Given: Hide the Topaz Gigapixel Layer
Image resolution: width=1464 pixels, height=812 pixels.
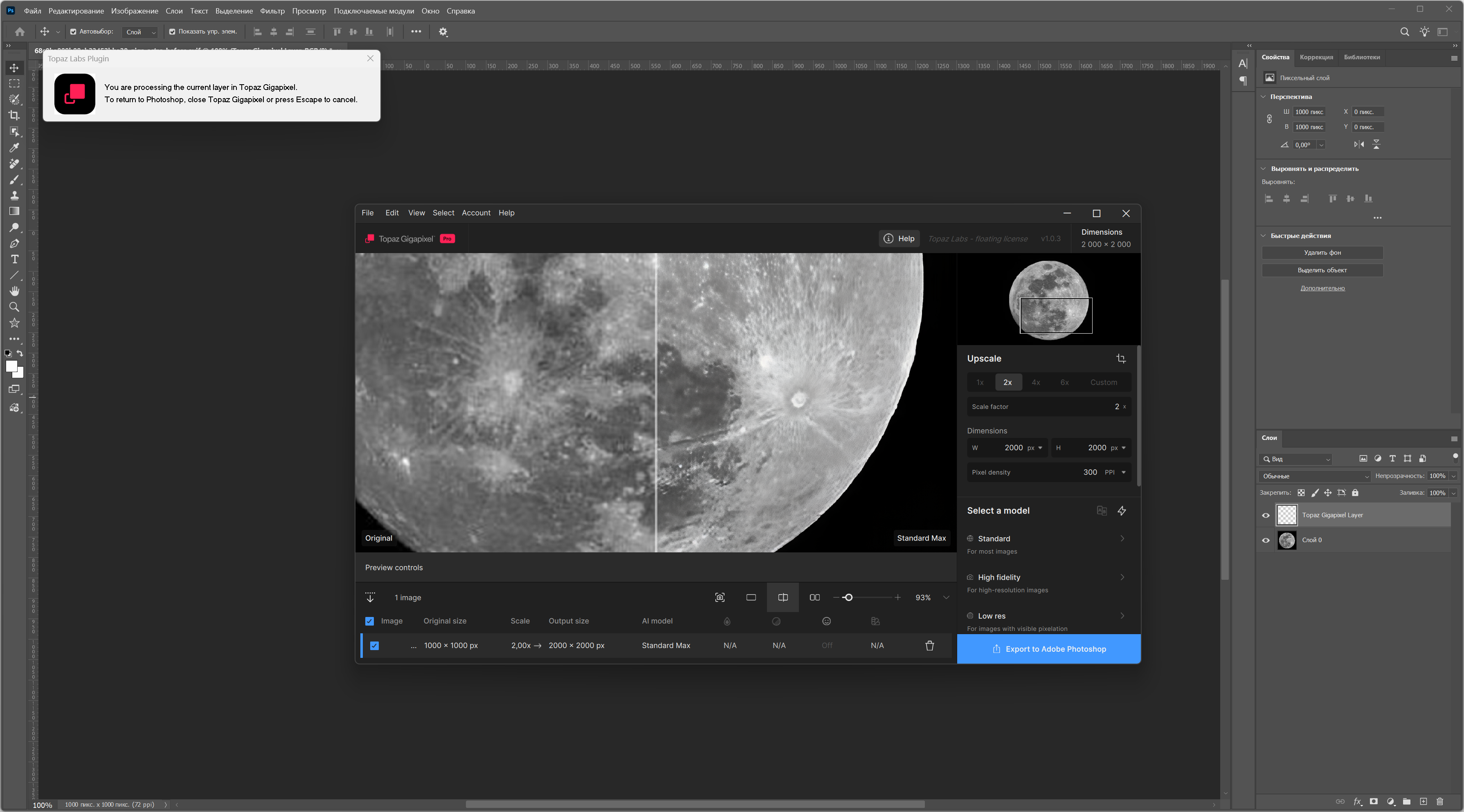Looking at the screenshot, I should [1266, 516].
